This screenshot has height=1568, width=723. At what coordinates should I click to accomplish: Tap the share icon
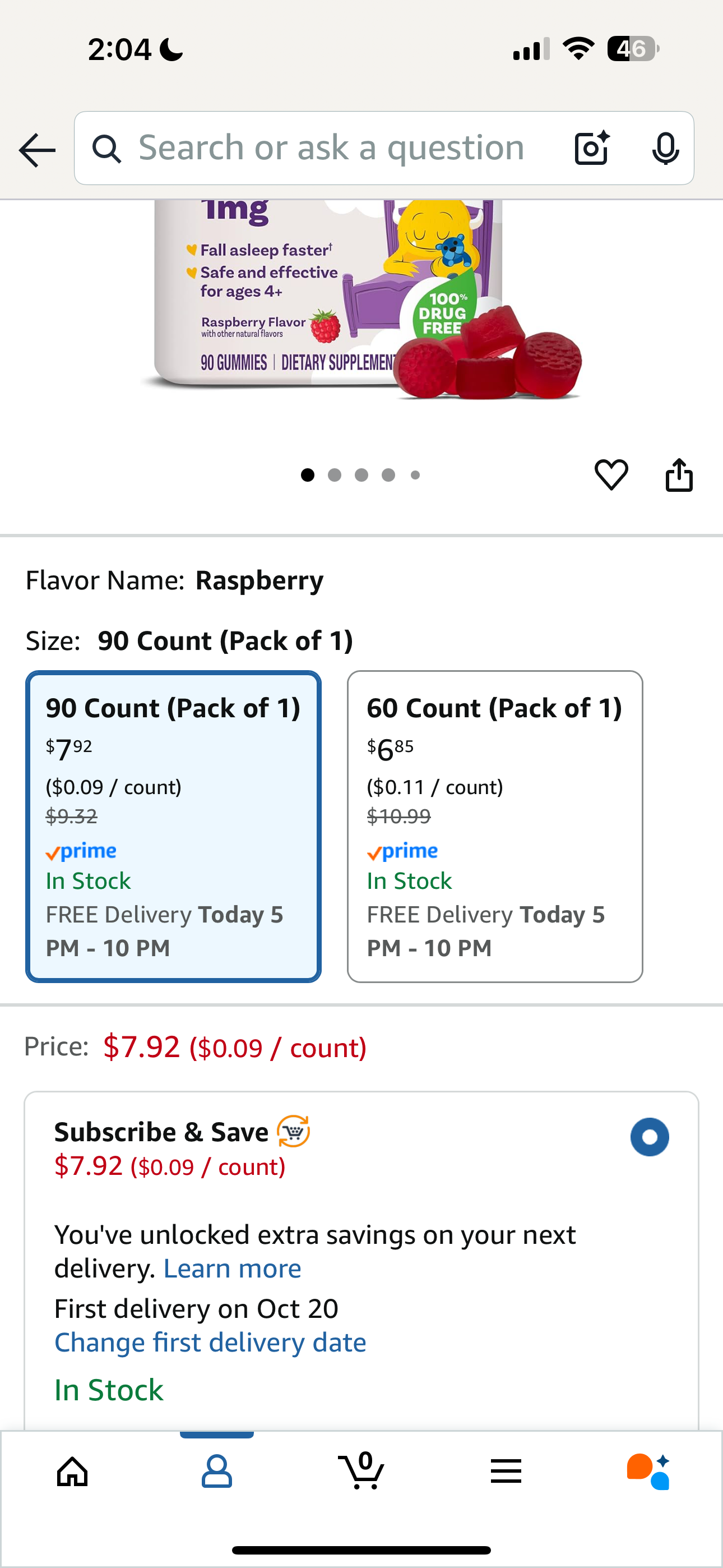[x=679, y=475]
